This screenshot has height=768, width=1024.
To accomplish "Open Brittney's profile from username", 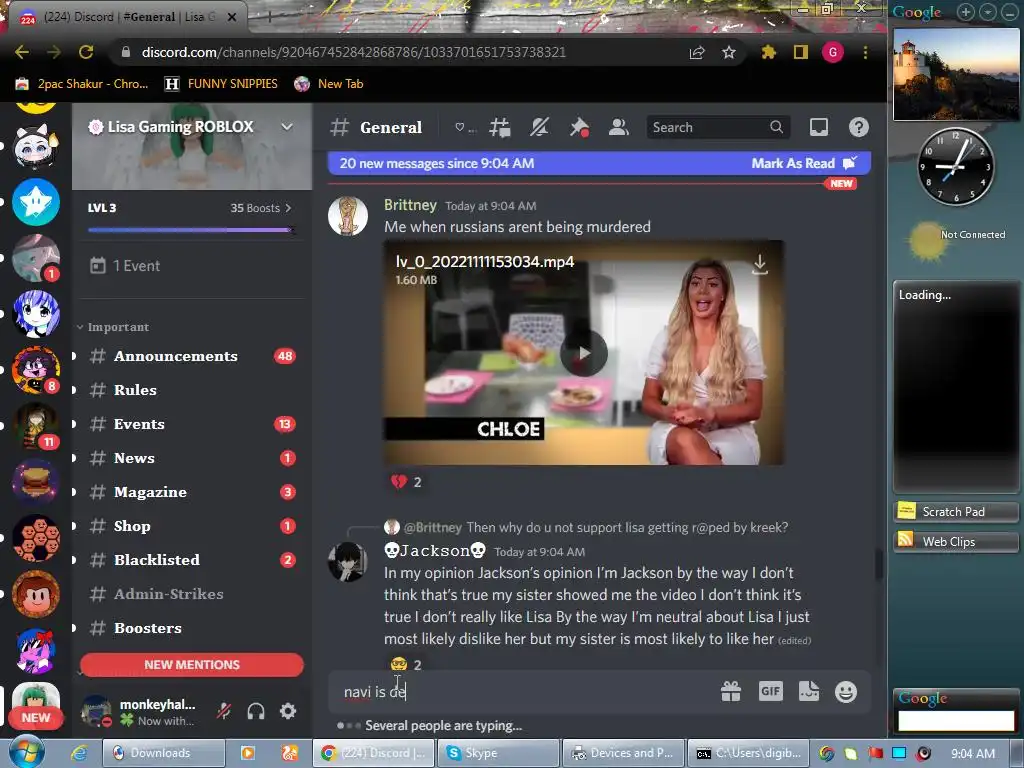I will 410,205.
